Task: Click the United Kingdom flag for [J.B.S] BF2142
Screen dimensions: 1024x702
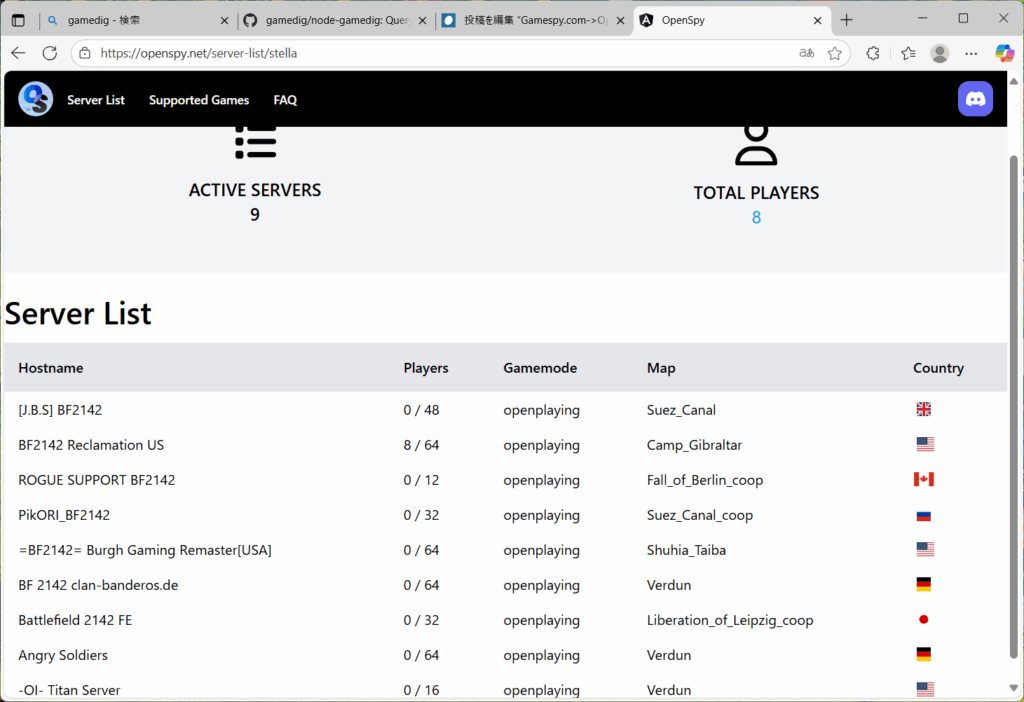Action: 923,409
